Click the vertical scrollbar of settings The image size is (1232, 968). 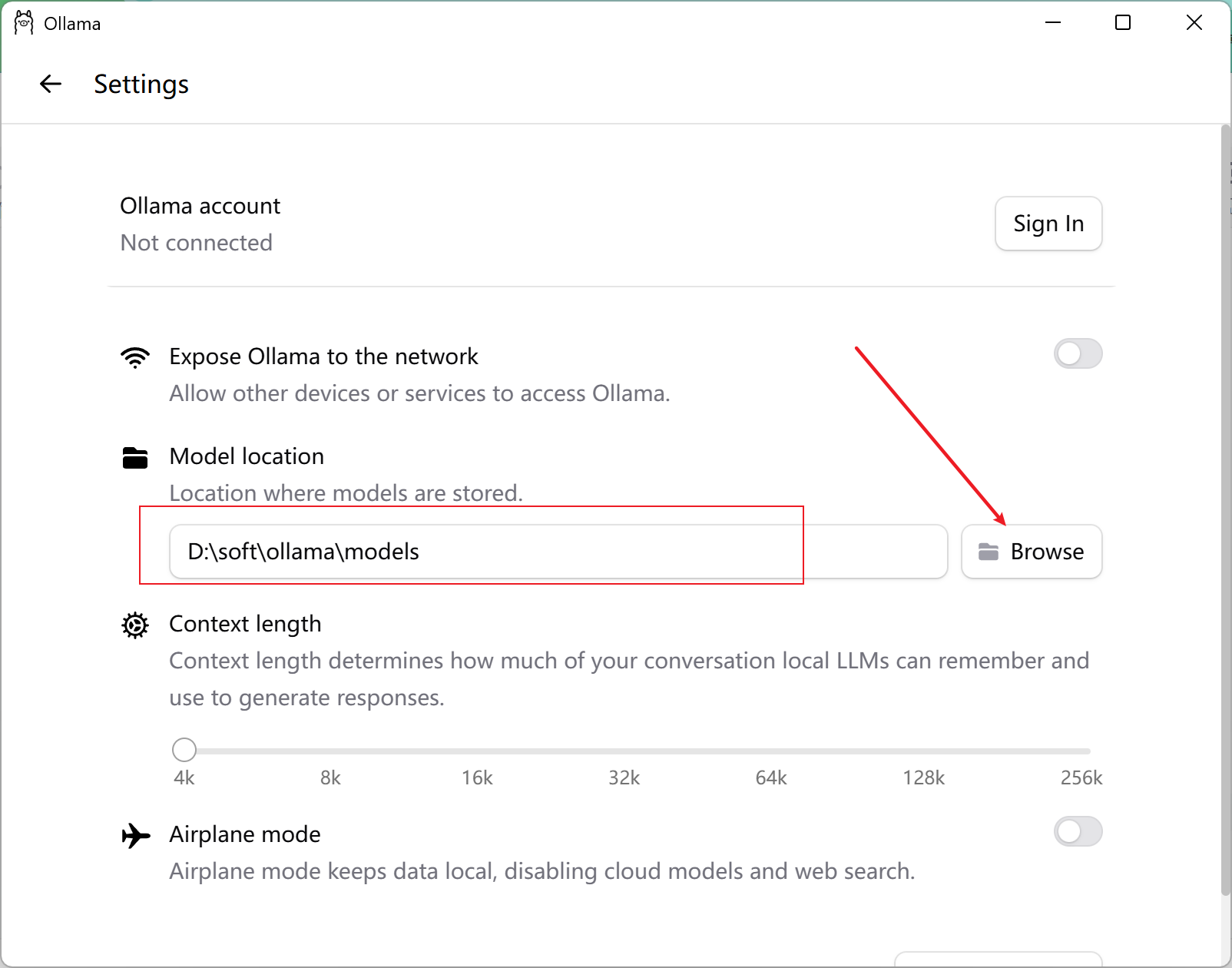[1225, 511]
